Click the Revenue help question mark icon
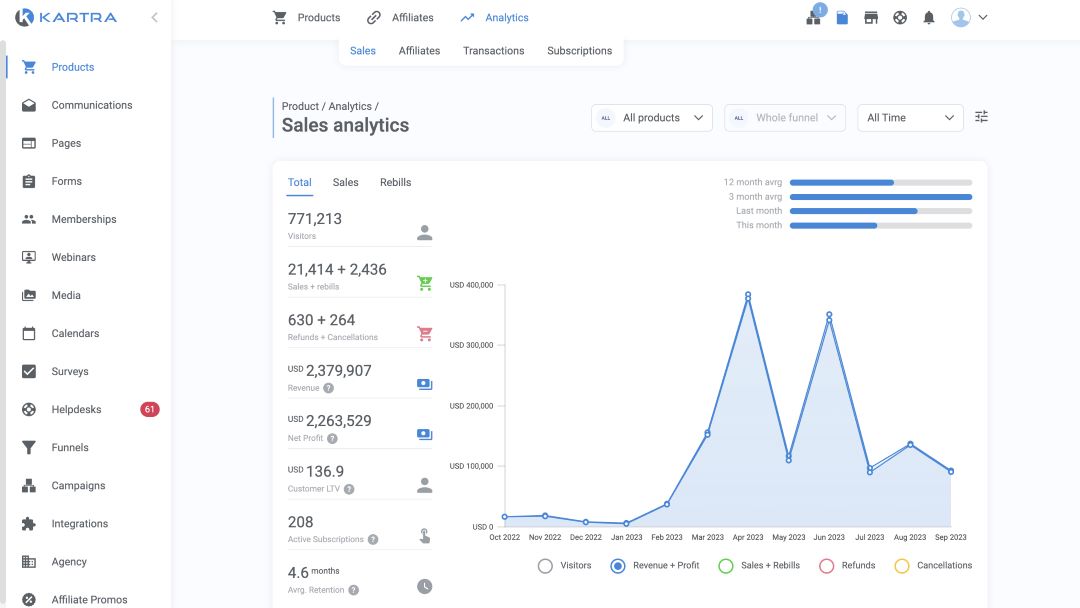 pyautogui.click(x=328, y=388)
